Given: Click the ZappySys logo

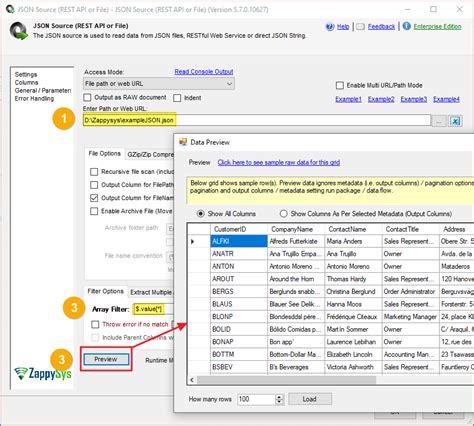Looking at the screenshot, I should pos(43,373).
